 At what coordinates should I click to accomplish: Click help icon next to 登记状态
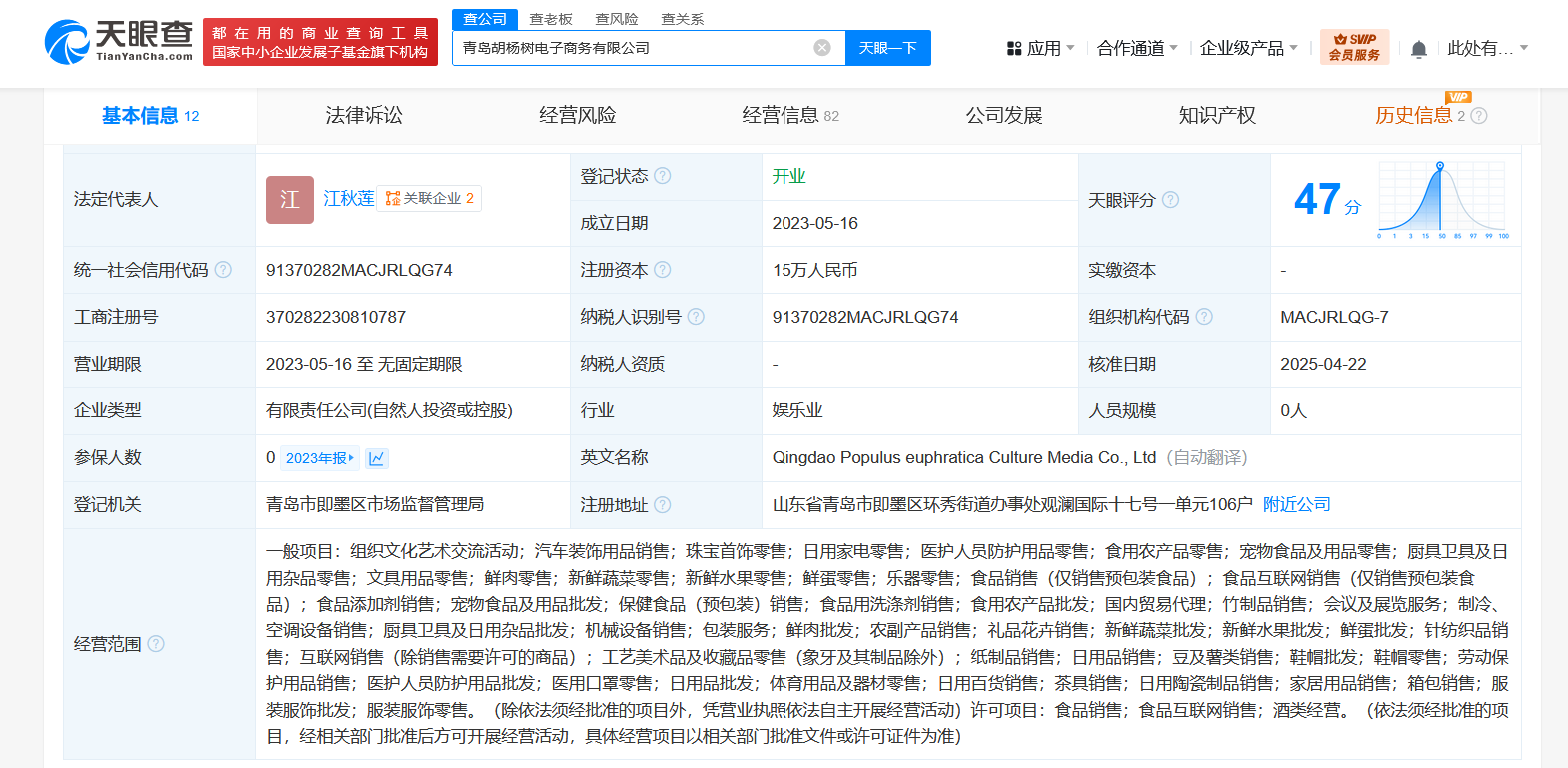[x=663, y=176]
